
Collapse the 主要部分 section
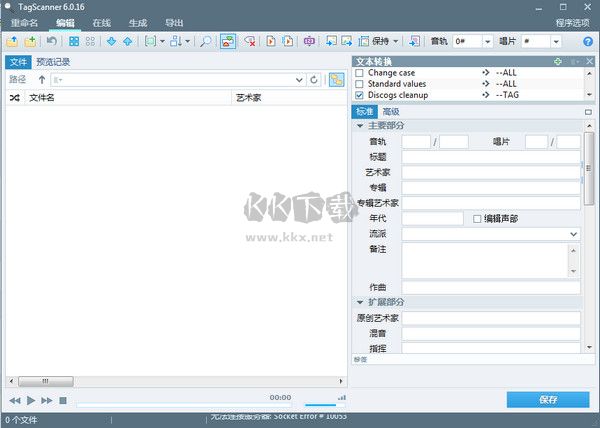(x=360, y=126)
